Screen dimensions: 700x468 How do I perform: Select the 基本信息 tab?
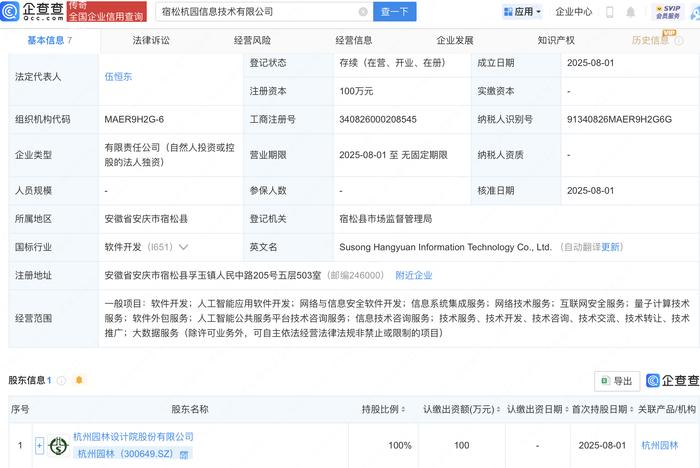pos(50,41)
